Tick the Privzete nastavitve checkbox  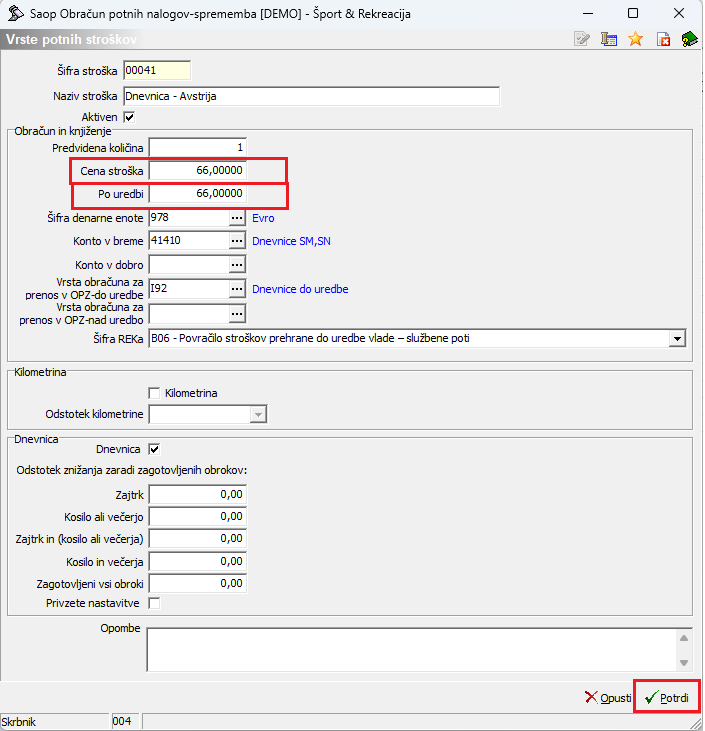coord(154,603)
